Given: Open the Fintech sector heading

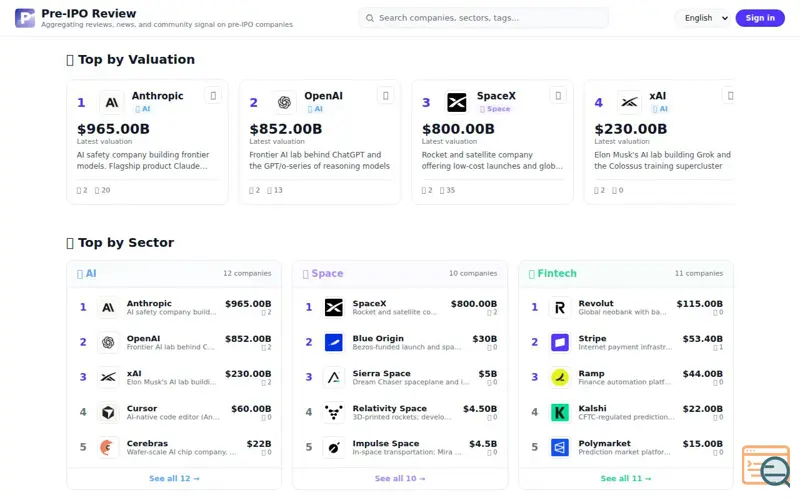Looking at the screenshot, I should (553, 273).
